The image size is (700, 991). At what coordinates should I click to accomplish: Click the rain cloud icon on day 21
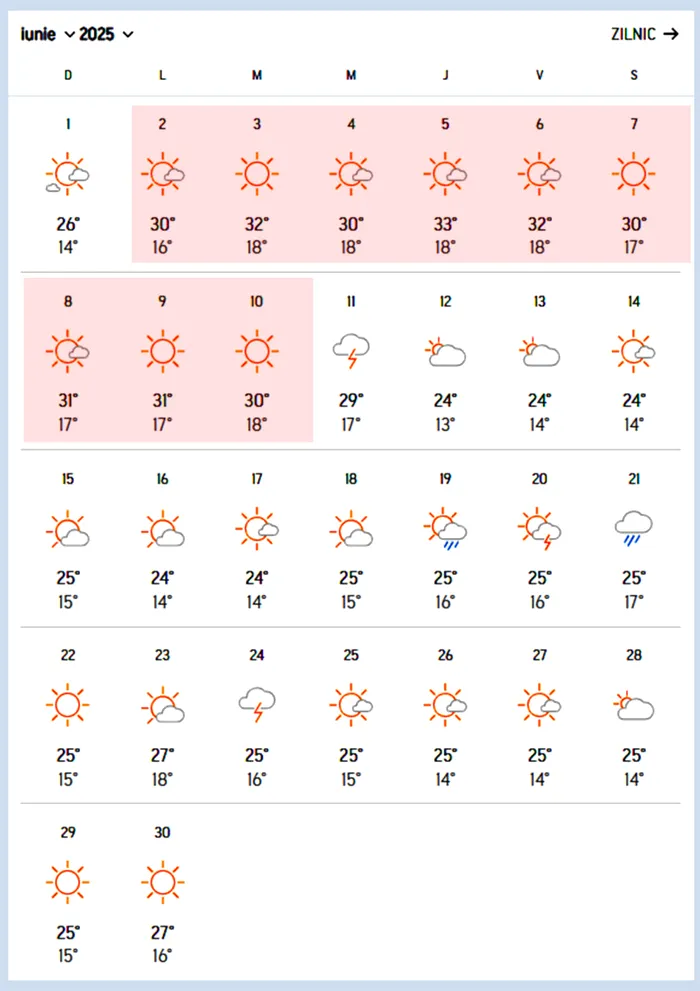(634, 528)
